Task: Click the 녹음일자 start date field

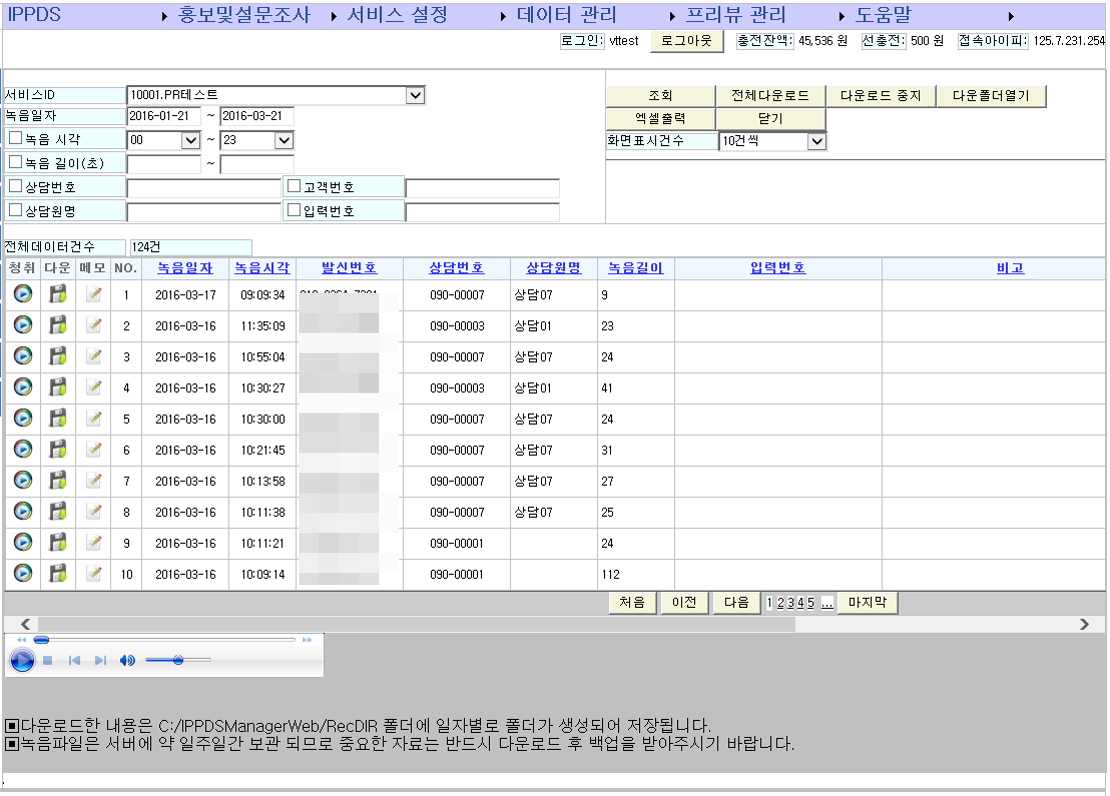Action: tap(164, 116)
